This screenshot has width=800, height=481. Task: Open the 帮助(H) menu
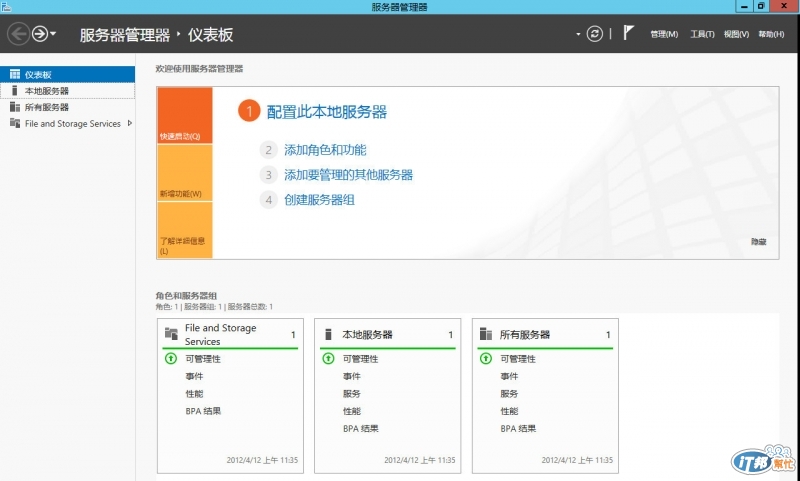(x=771, y=34)
